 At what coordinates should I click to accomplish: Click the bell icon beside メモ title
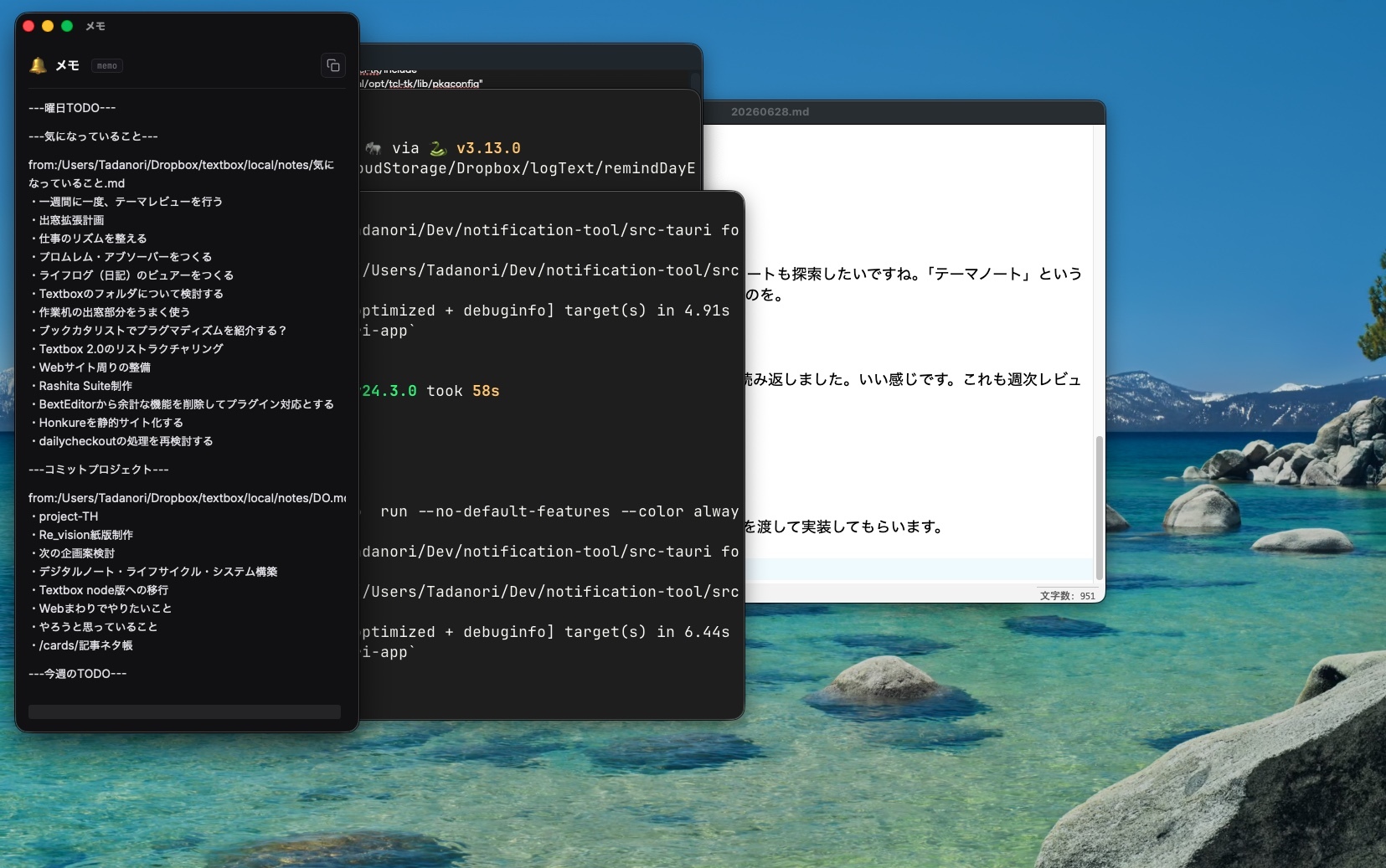click(x=38, y=65)
